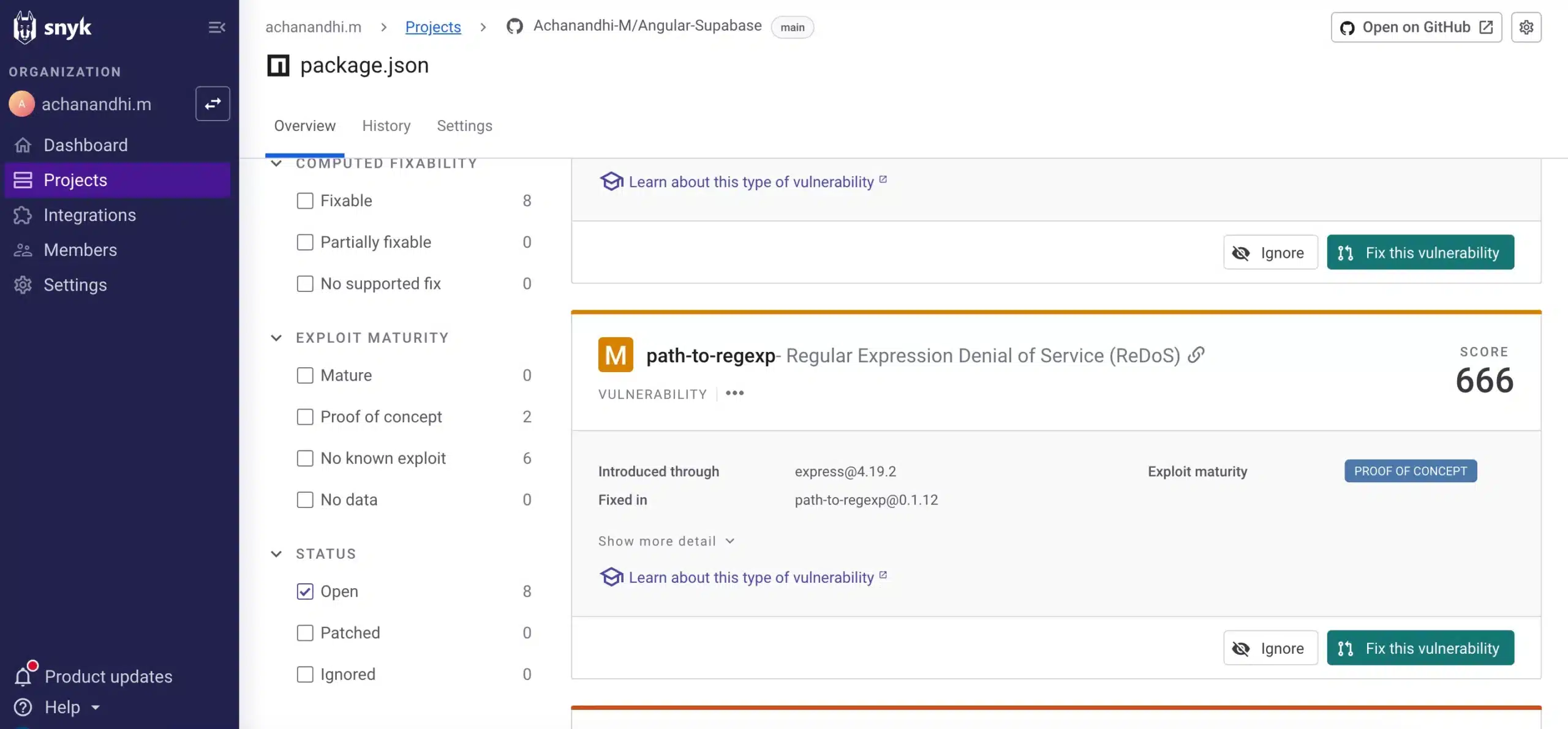Click the score value 666

1484,380
